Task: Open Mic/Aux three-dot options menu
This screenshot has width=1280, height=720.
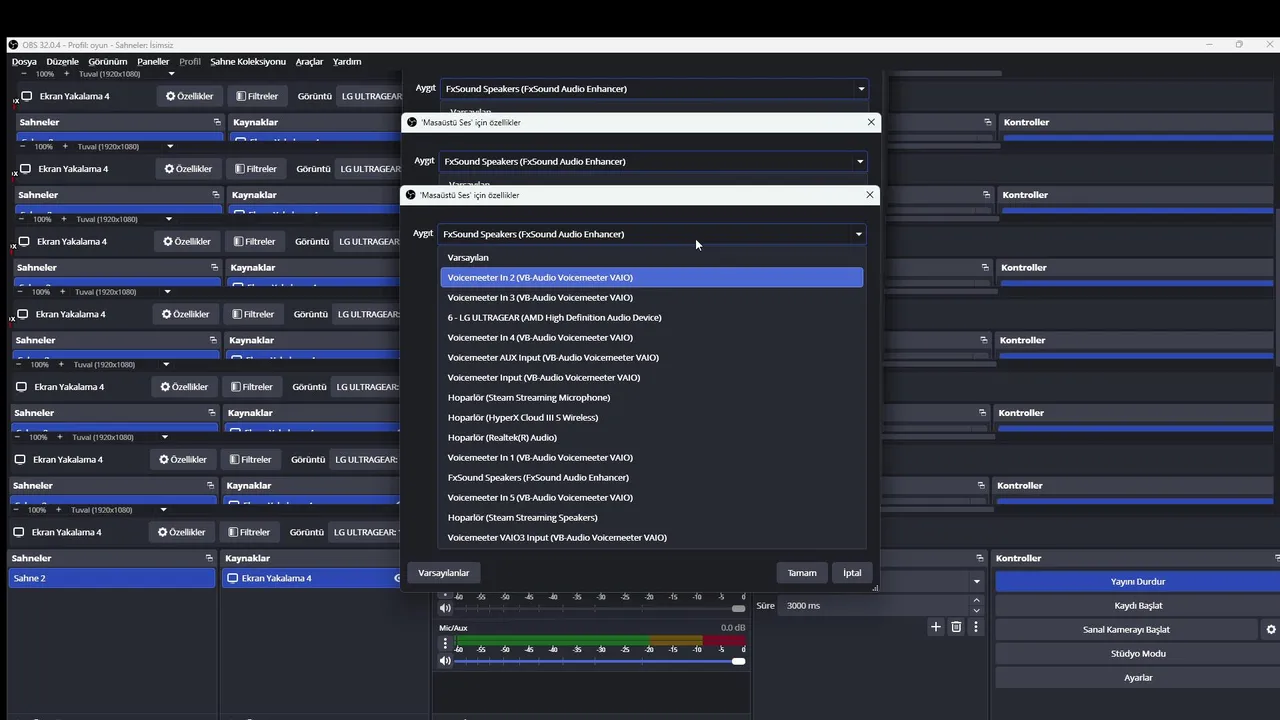Action: pos(445,643)
